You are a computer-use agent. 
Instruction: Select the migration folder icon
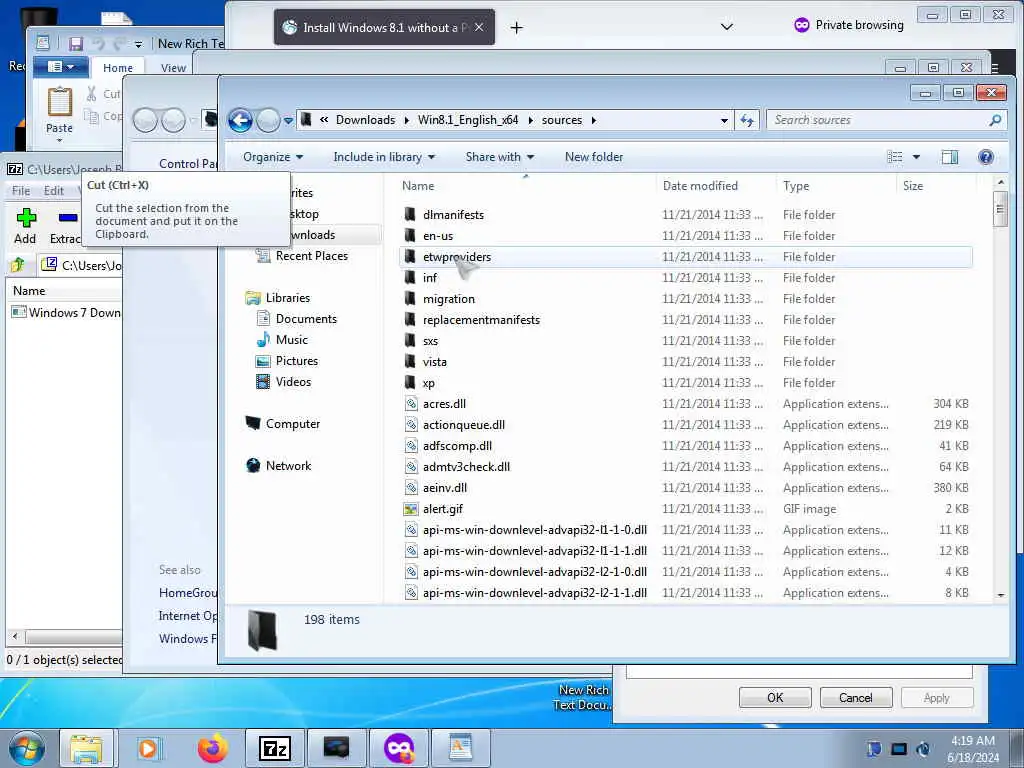point(410,298)
